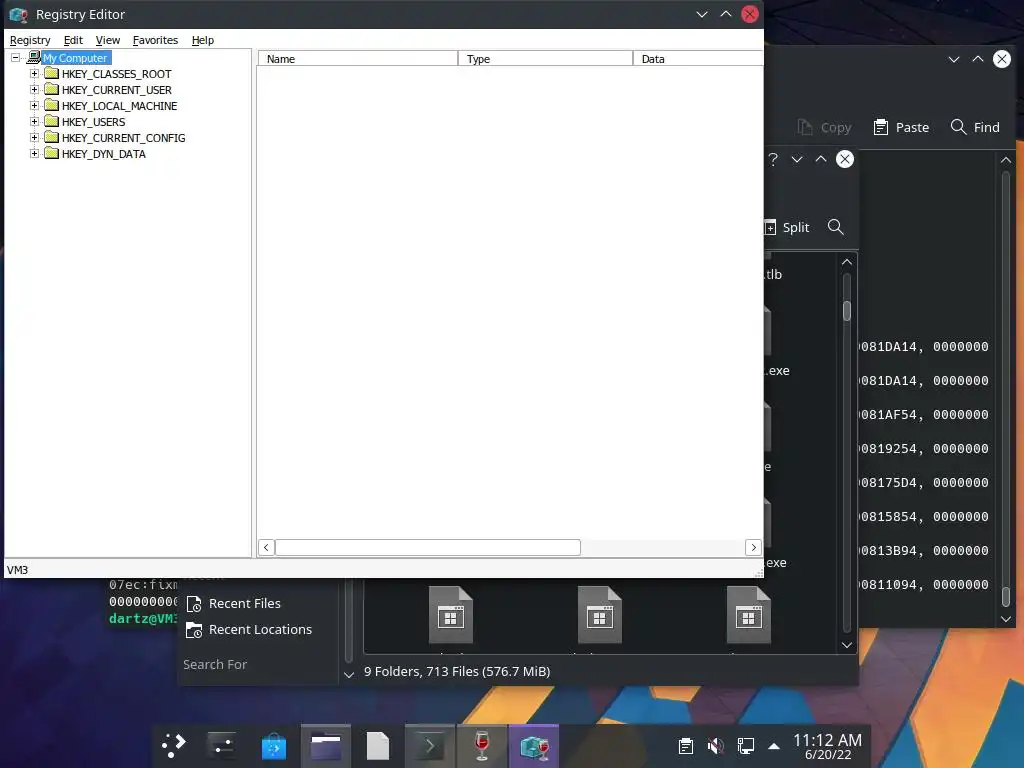The width and height of the screenshot is (1024, 768).
Task: Click the status bar chevron beside folder count
Action: pyautogui.click(x=349, y=675)
